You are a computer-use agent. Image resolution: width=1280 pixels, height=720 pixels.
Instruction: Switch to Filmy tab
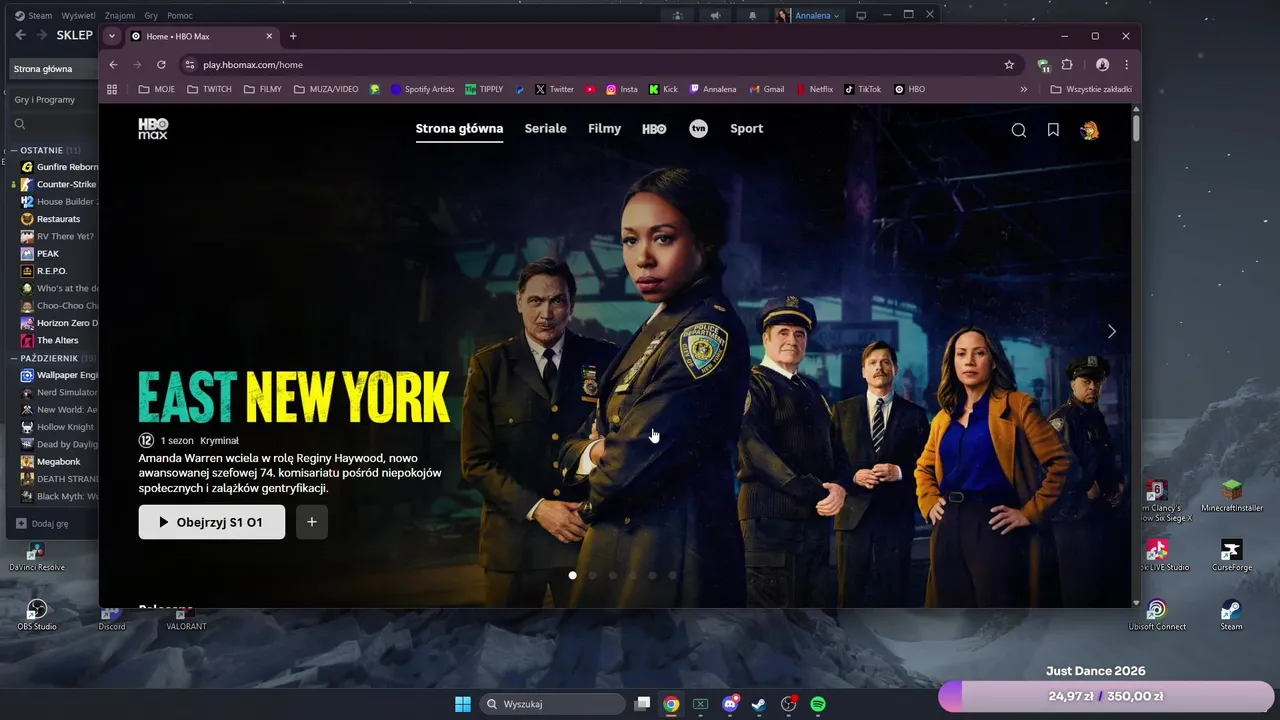[x=604, y=129]
